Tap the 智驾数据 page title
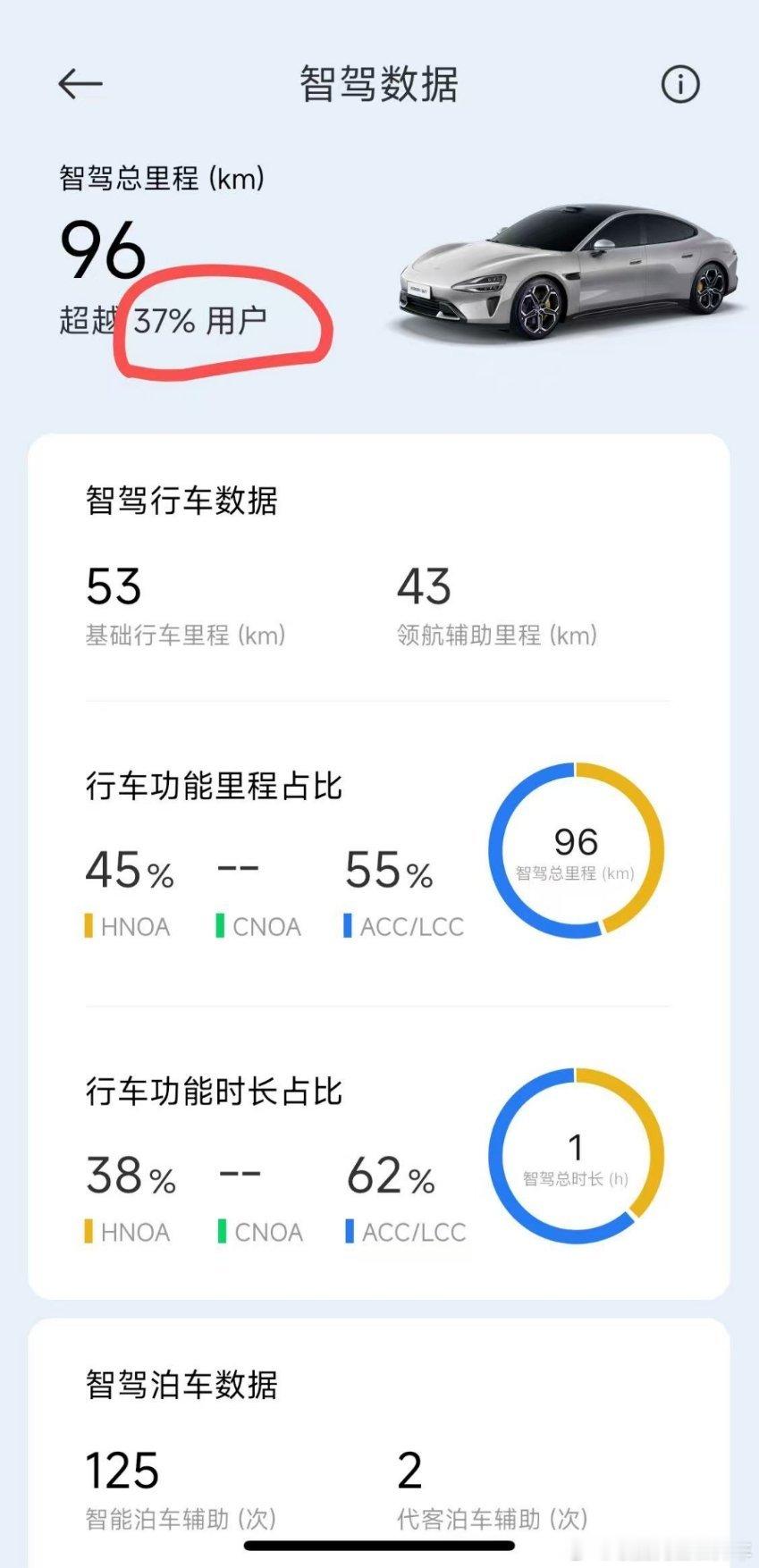Image resolution: width=759 pixels, height=1568 pixels. (379, 85)
